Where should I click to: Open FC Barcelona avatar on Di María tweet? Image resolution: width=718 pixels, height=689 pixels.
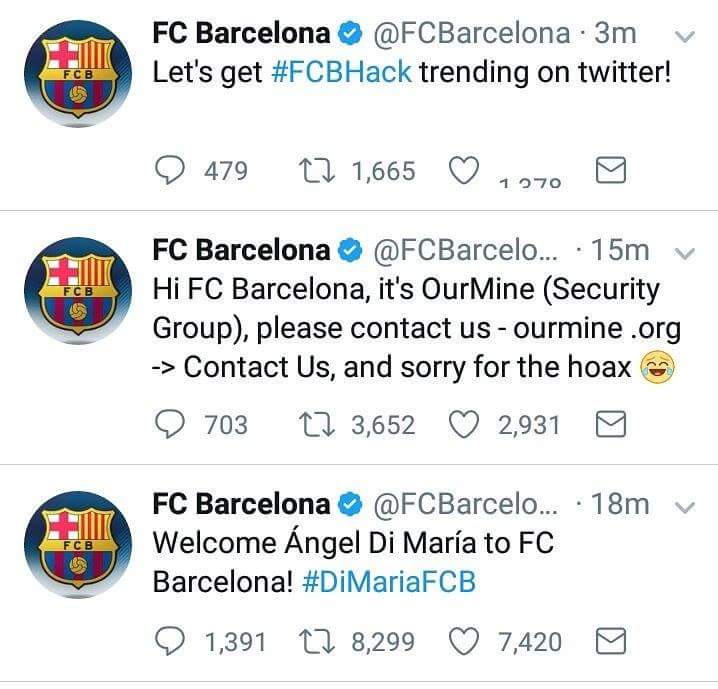(78, 544)
